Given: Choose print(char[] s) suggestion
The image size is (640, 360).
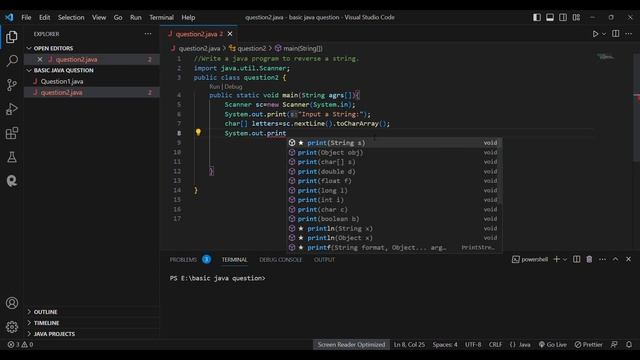Looking at the screenshot, I should [394, 162].
